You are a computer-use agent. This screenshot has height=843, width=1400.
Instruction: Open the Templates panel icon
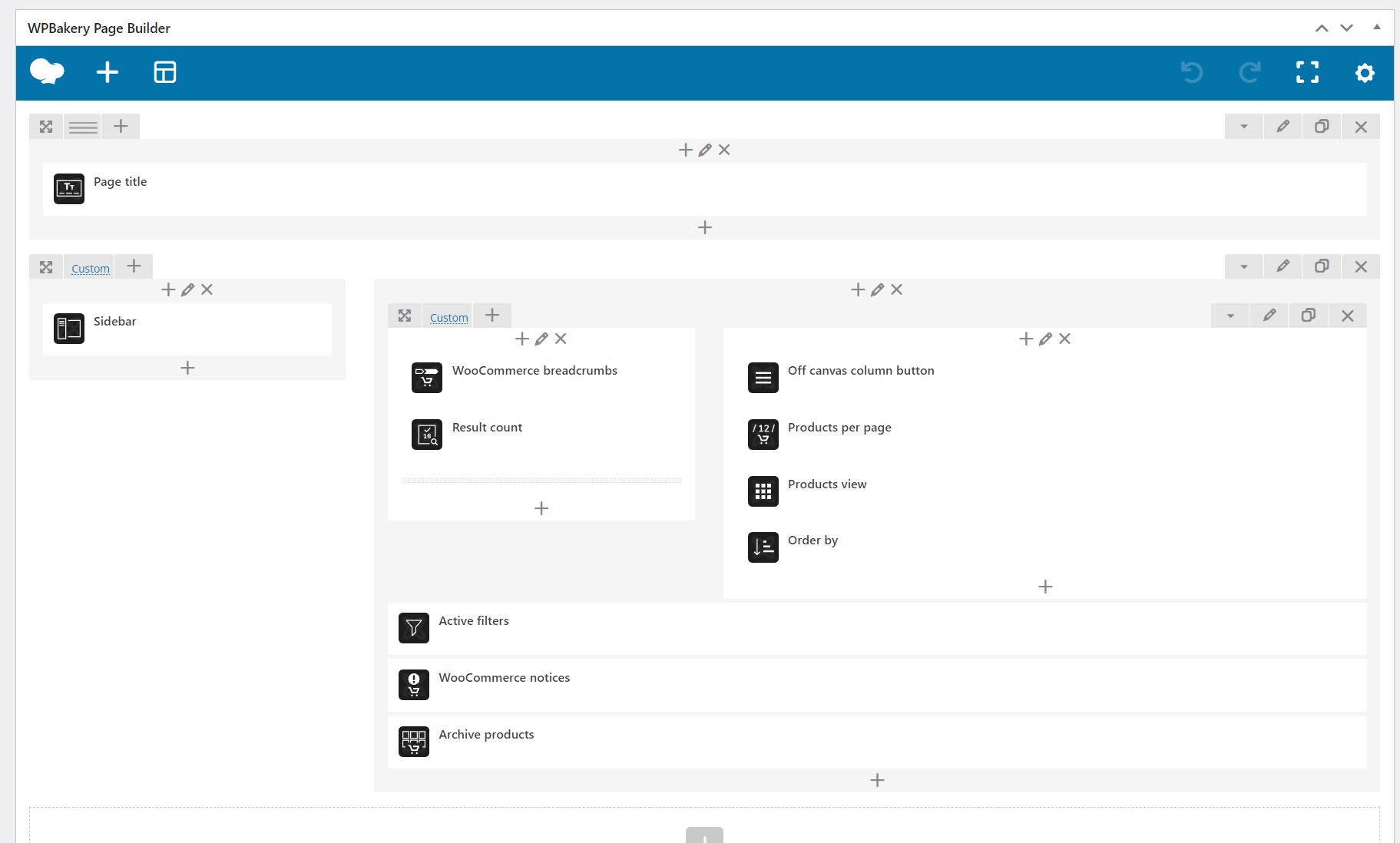[x=165, y=72]
